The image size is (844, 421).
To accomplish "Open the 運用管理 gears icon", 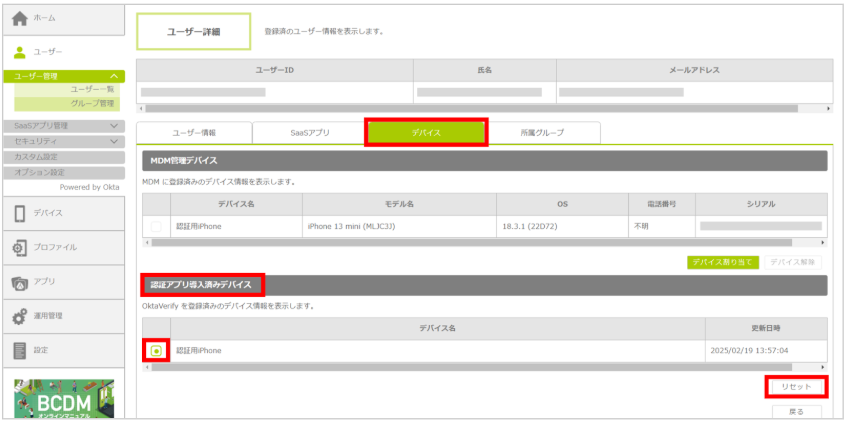I will click(x=20, y=316).
